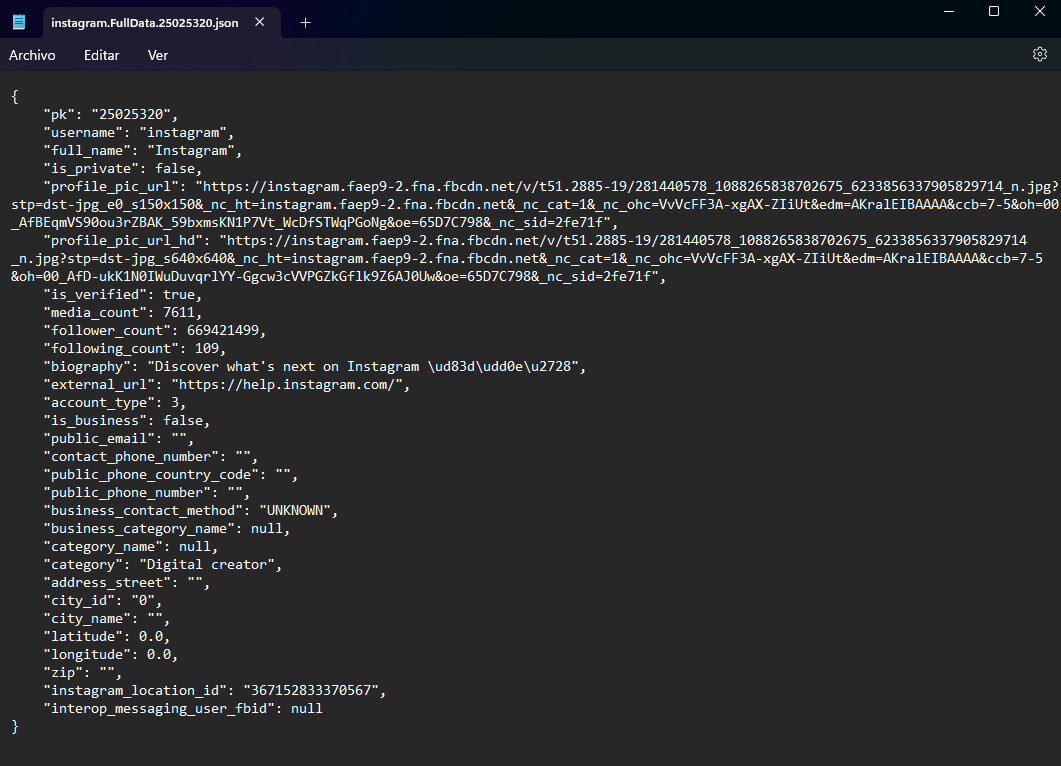
Task: Click the follower_count value 669421499
Action: [223, 330]
